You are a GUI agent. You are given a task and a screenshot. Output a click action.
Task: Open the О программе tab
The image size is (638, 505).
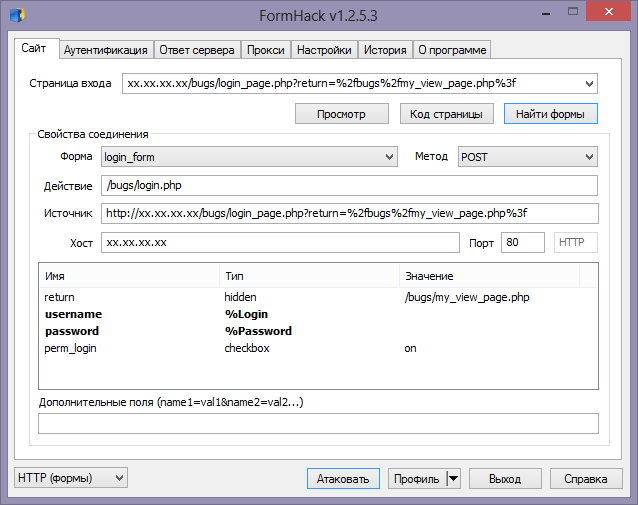point(451,50)
